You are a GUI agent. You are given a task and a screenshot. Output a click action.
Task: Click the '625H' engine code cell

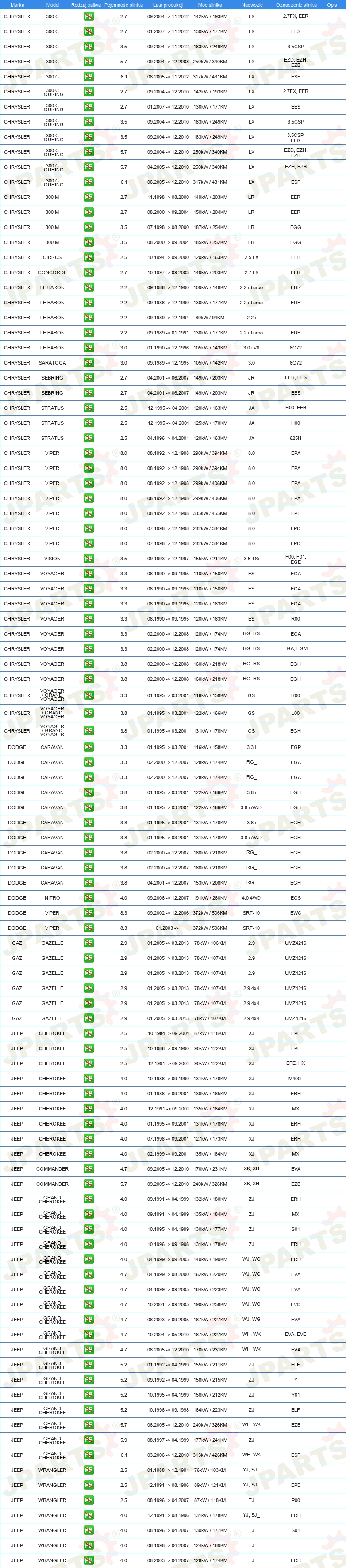click(x=296, y=438)
